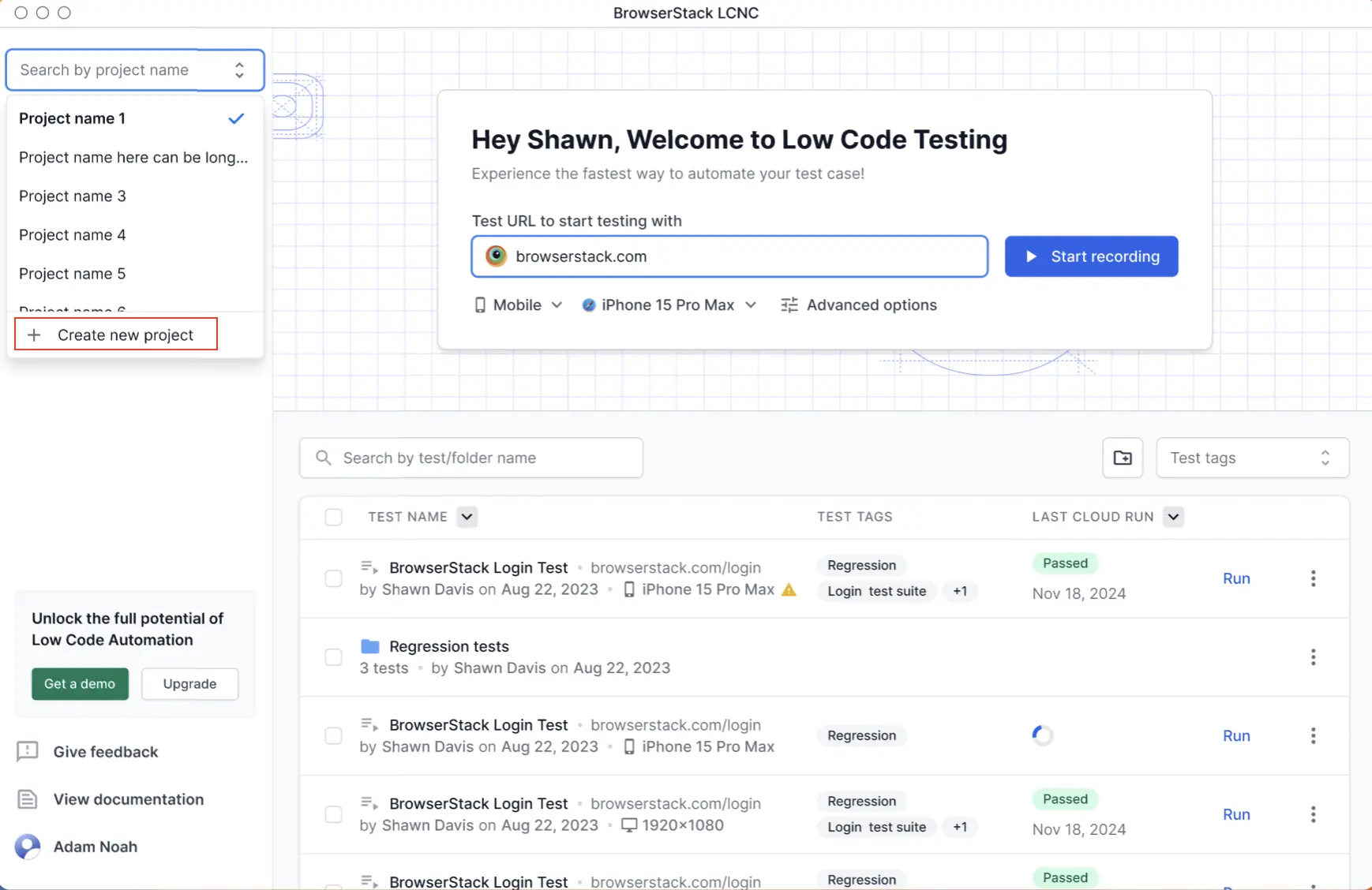
Task: Click the Advanced options sliders icon
Action: point(789,305)
